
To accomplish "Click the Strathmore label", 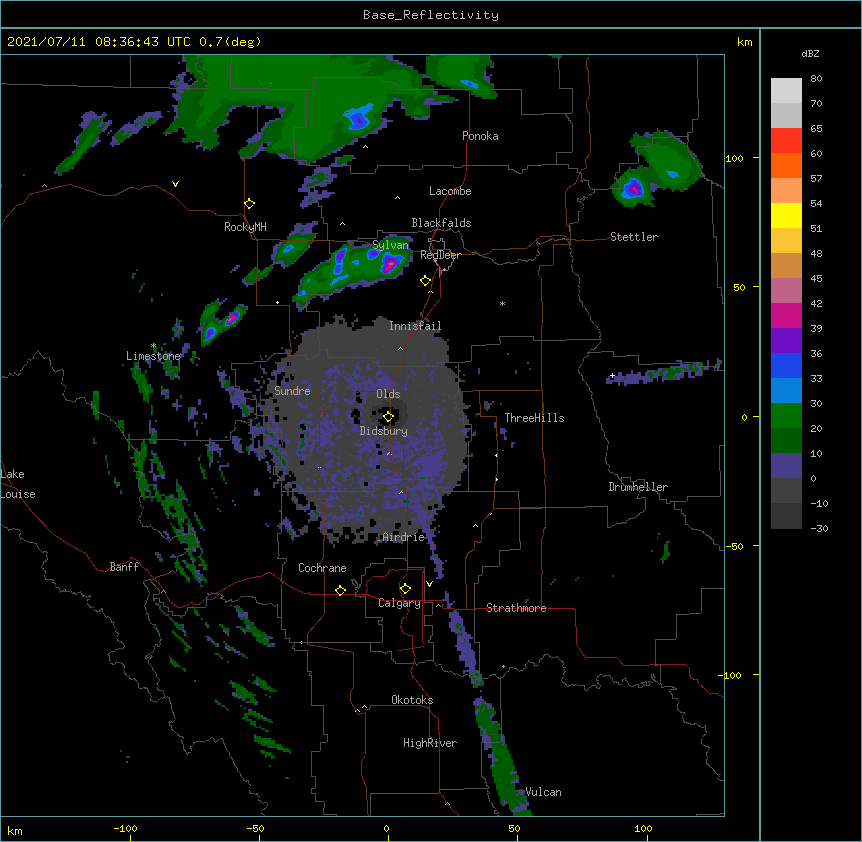I will (516, 608).
